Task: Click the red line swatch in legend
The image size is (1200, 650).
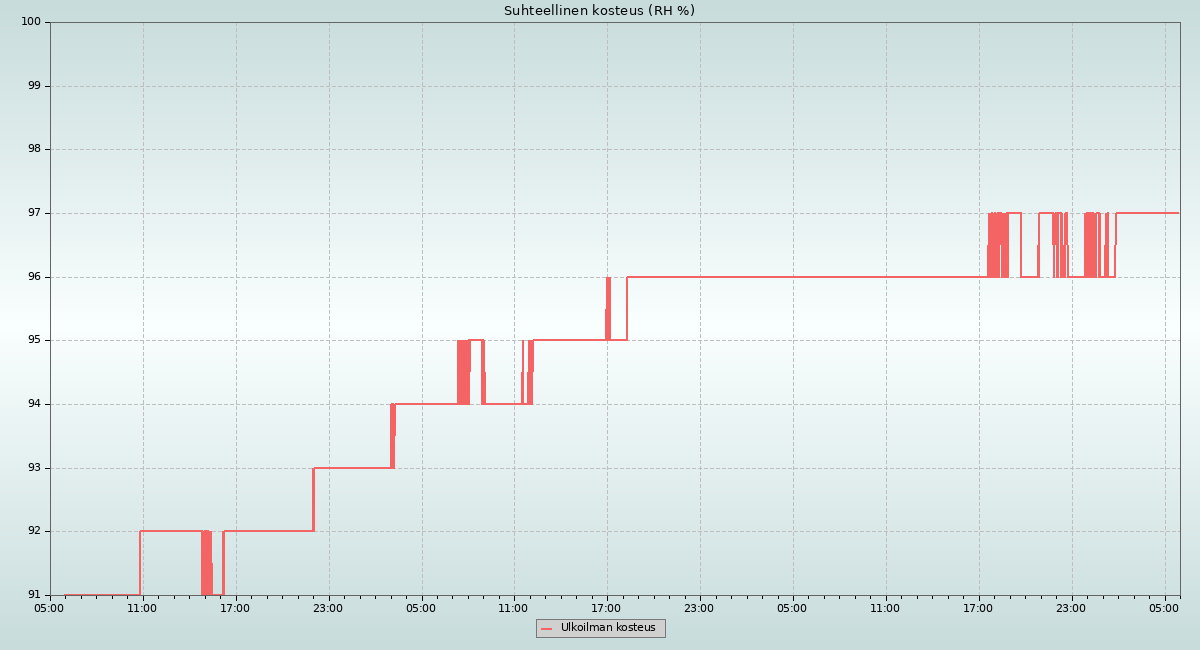Action: pos(546,629)
